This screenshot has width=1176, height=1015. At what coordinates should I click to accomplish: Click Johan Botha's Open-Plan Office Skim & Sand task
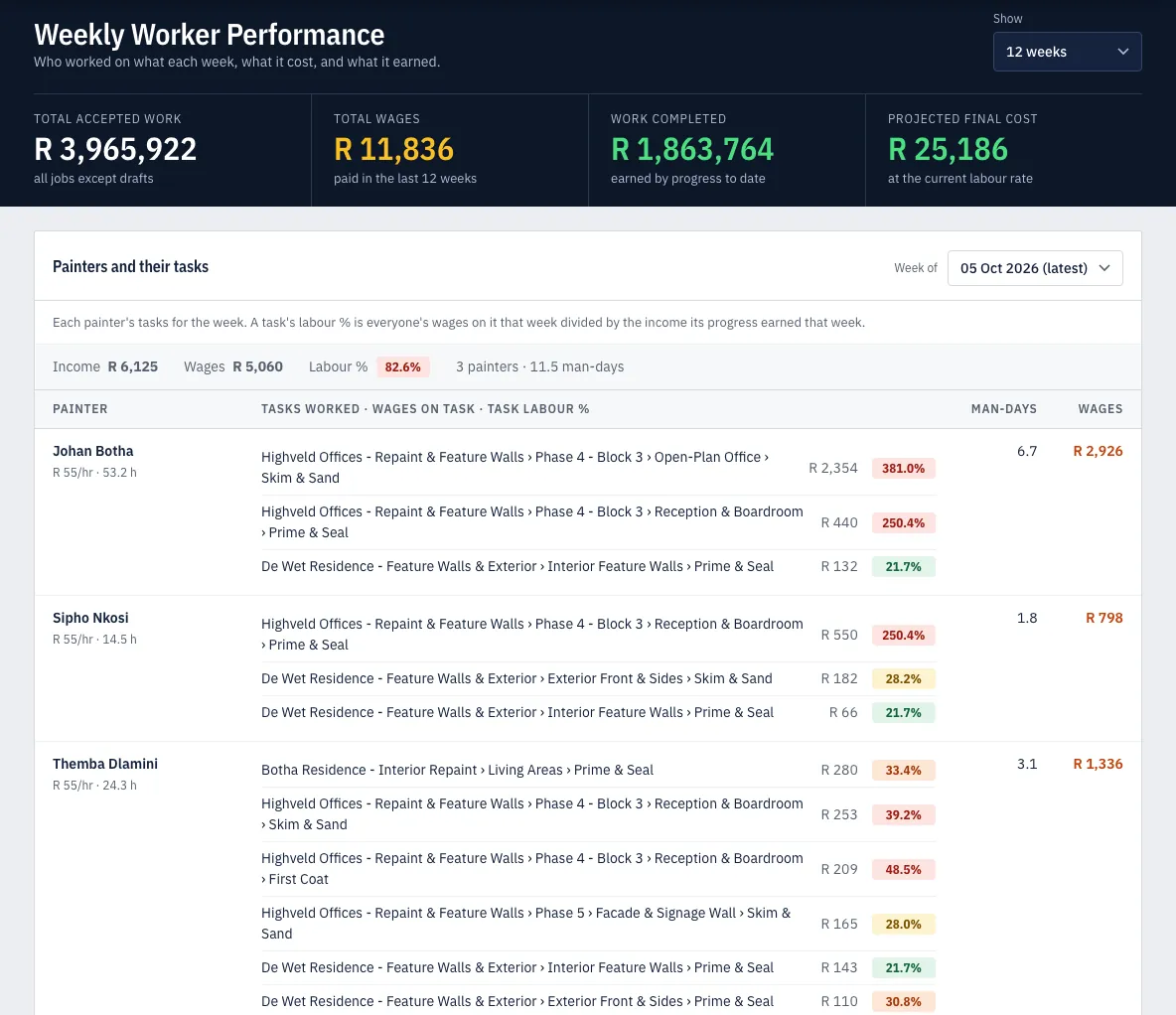coord(514,468)
